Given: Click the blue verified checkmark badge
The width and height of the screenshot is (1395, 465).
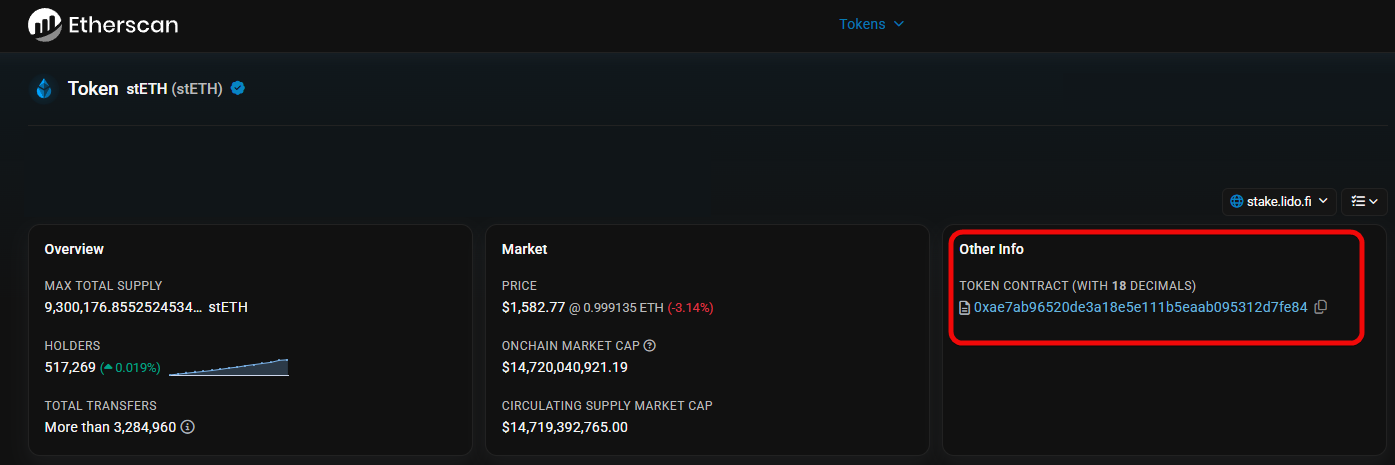Looking at the screenshot, I should (x=238, y=88).
